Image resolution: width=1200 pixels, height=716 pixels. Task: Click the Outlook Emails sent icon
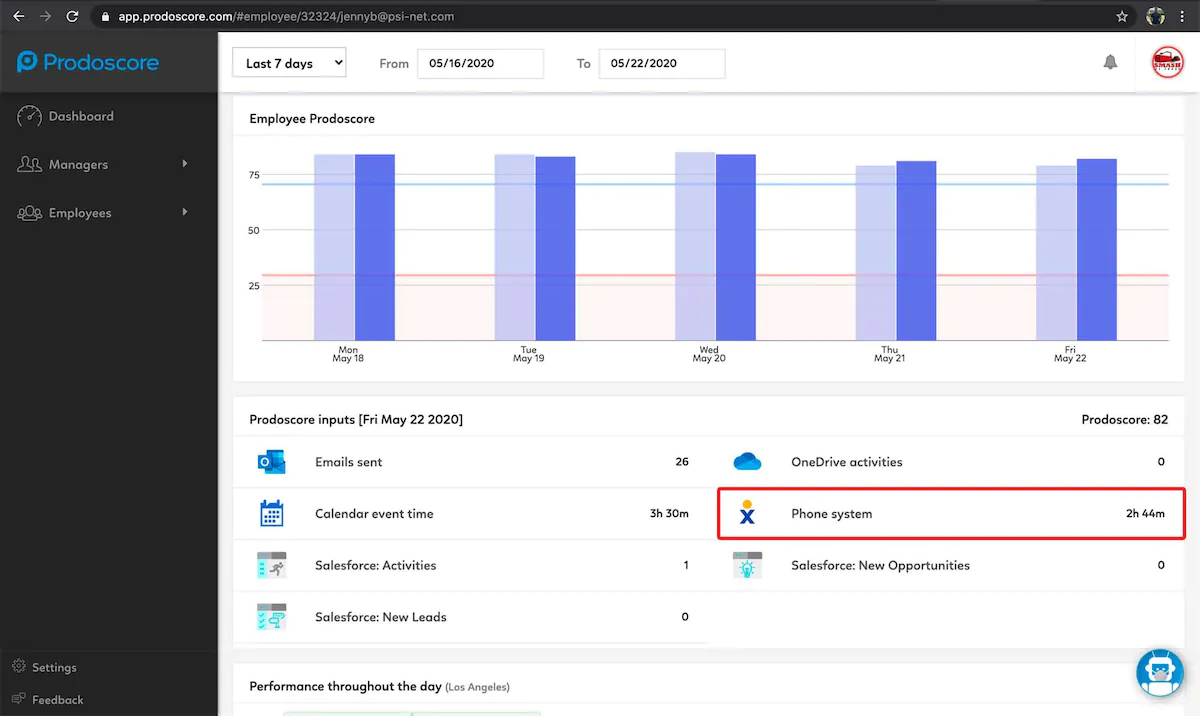click(x=271, y=462)
